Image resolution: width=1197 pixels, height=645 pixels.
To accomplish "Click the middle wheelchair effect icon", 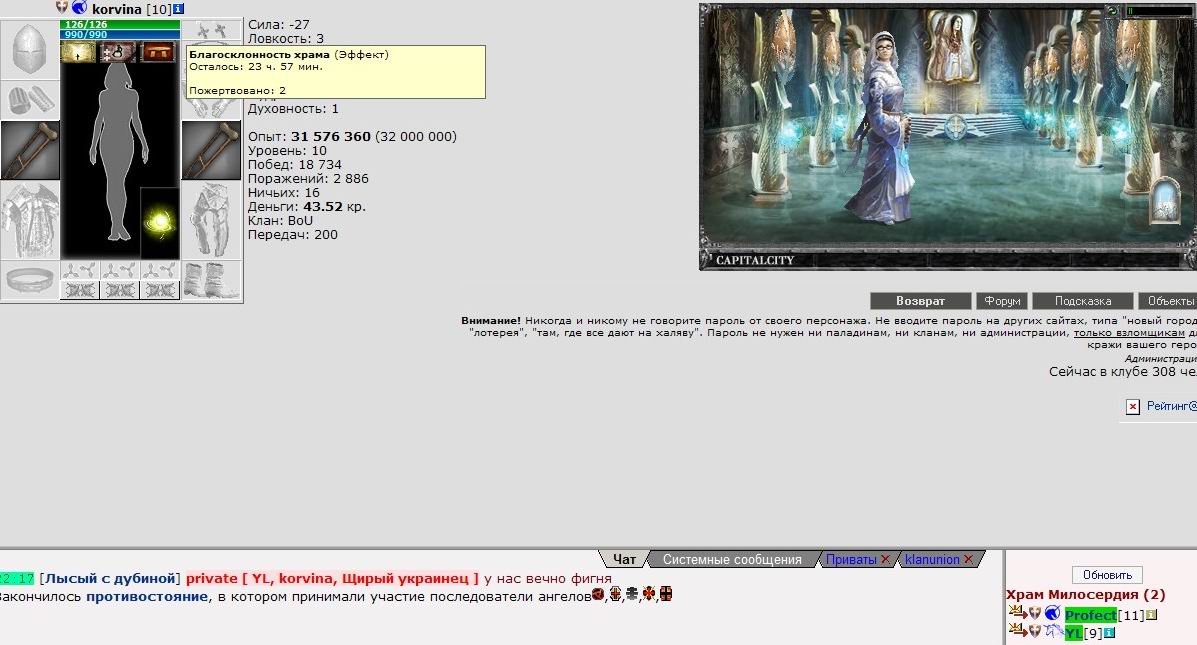I will pyautogui.click(x=118, y=52).
